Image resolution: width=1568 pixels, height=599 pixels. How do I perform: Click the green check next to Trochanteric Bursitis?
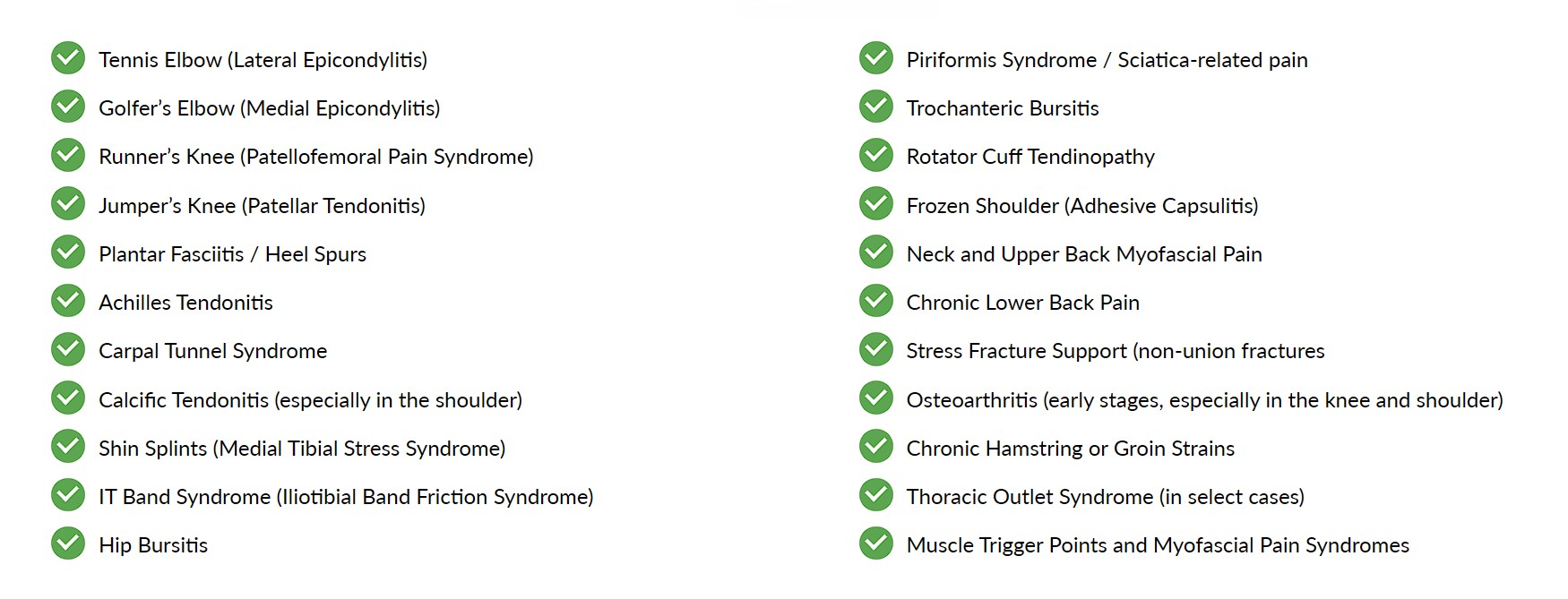coord(876,107)
